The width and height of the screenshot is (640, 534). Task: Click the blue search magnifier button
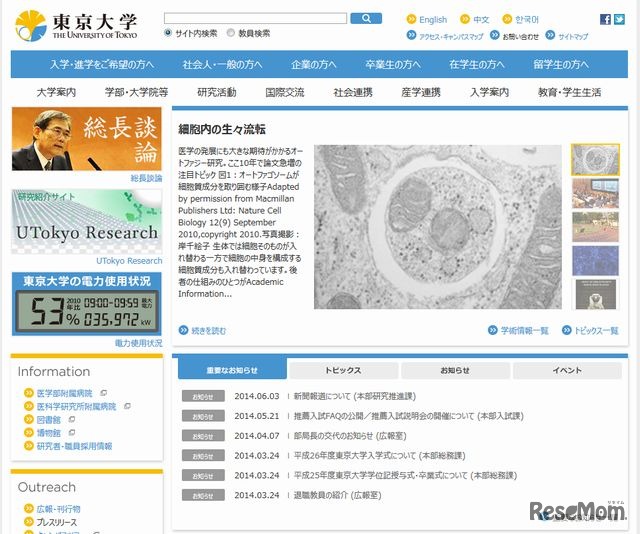pyautogui.click(x=366, y=18)
